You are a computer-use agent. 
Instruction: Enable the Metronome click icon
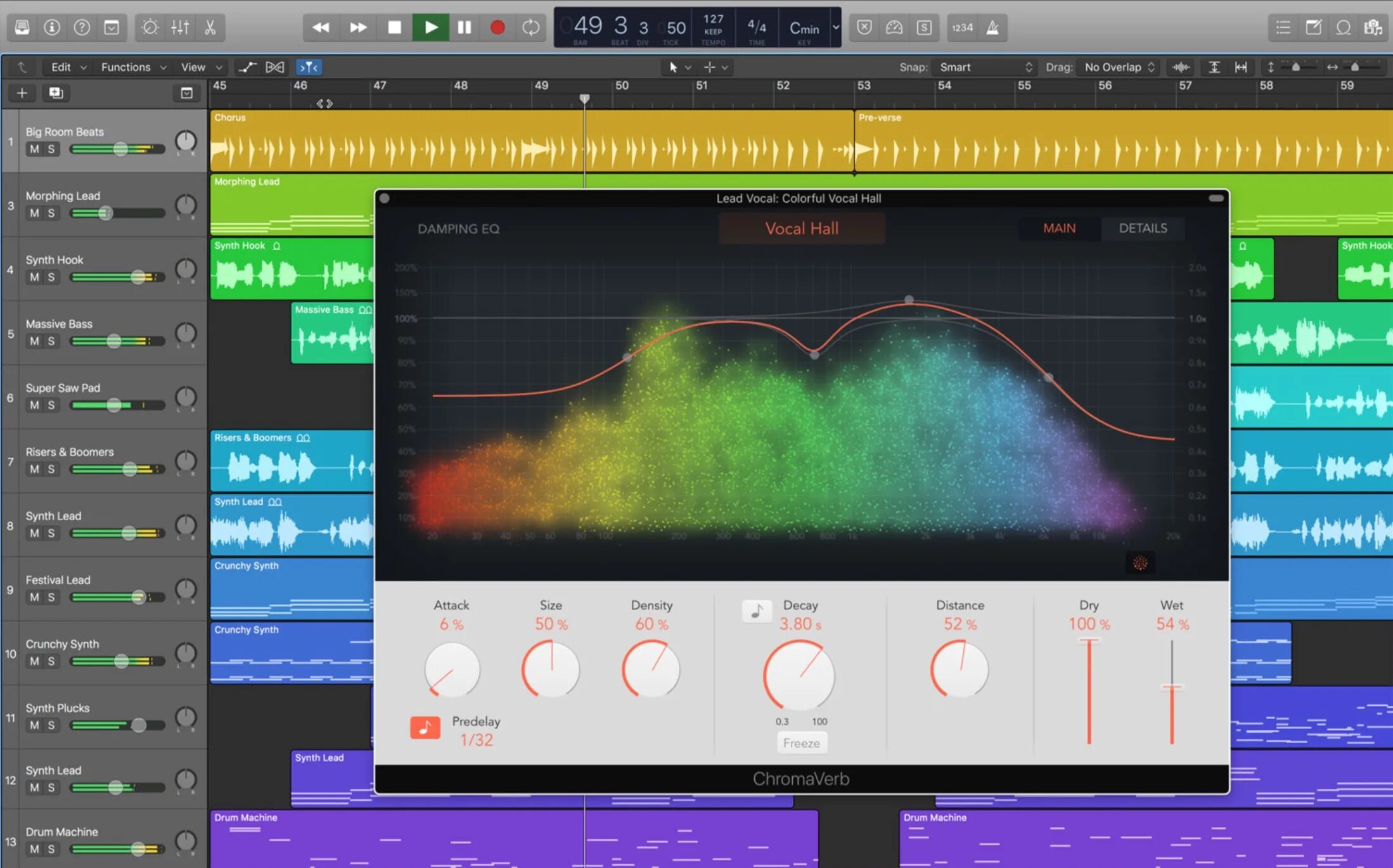pyautogui.click(x=992, y=27)
